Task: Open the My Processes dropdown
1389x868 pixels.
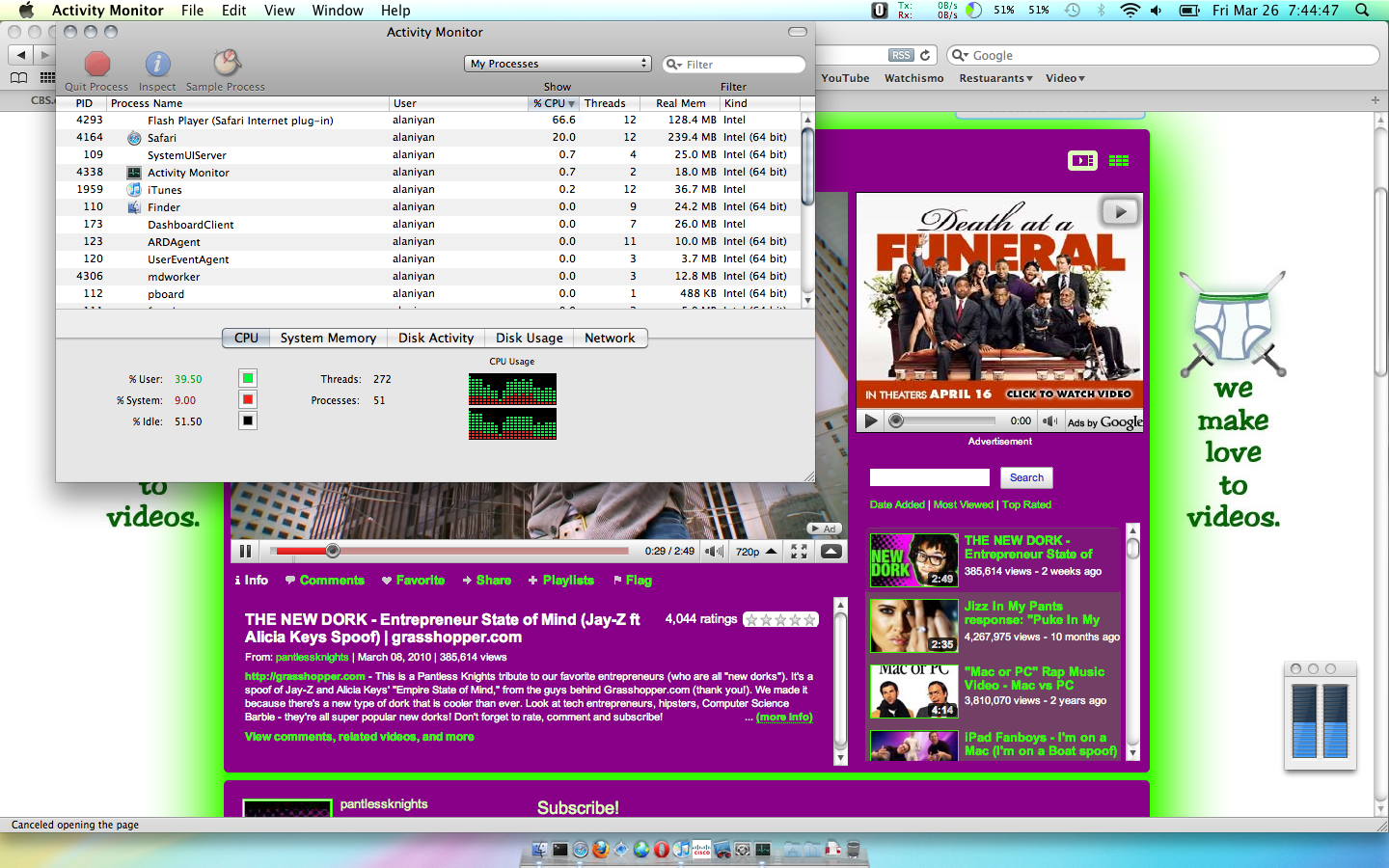Action: [558, 64]
